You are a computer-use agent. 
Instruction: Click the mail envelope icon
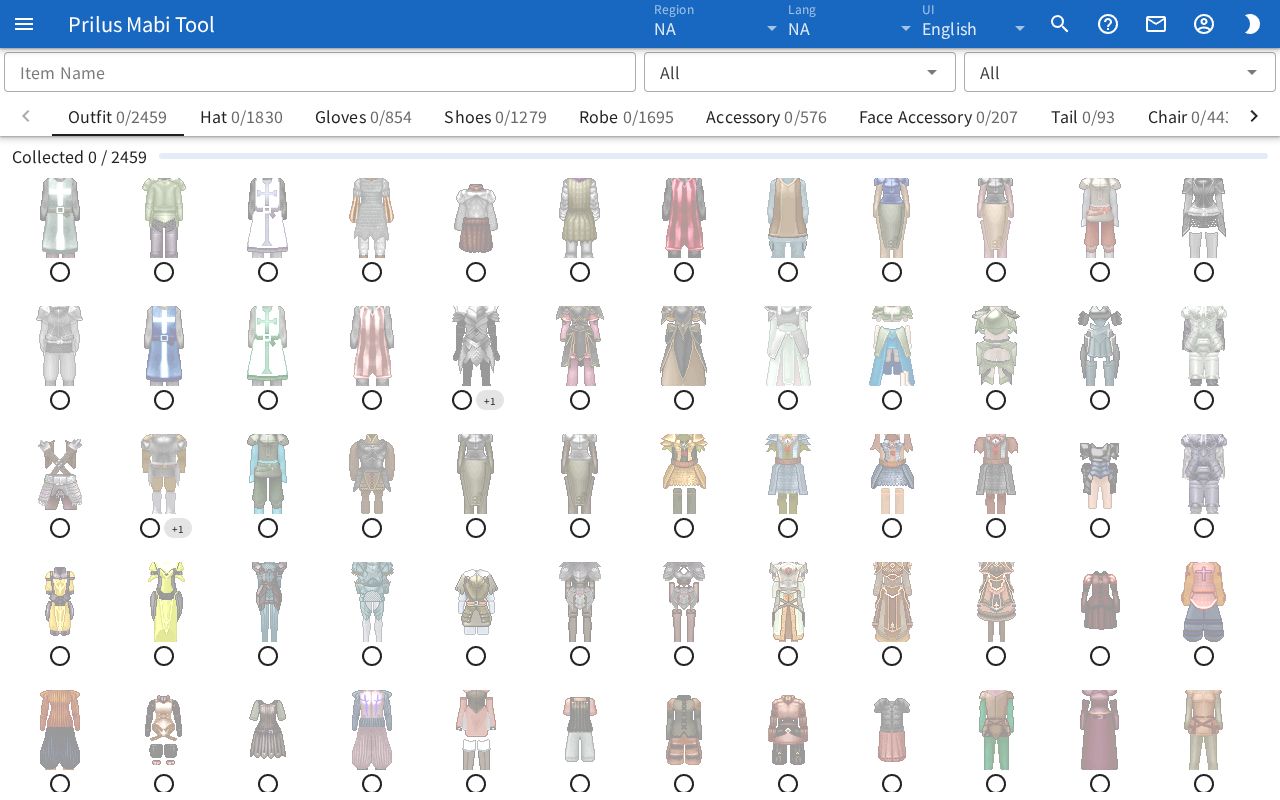[1156, 24]
